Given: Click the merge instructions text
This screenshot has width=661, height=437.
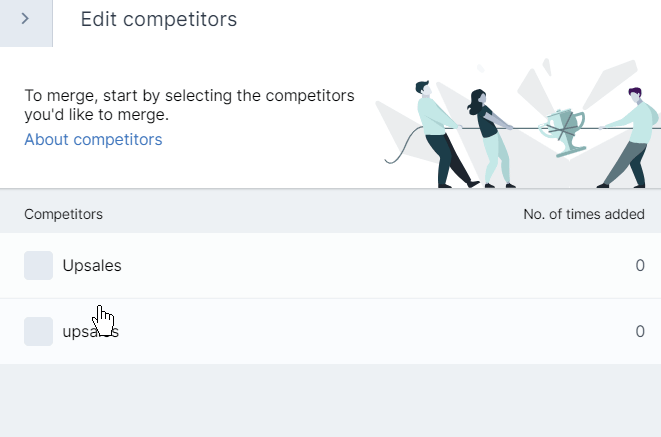Looking at the screenshot, I should 189,105.
